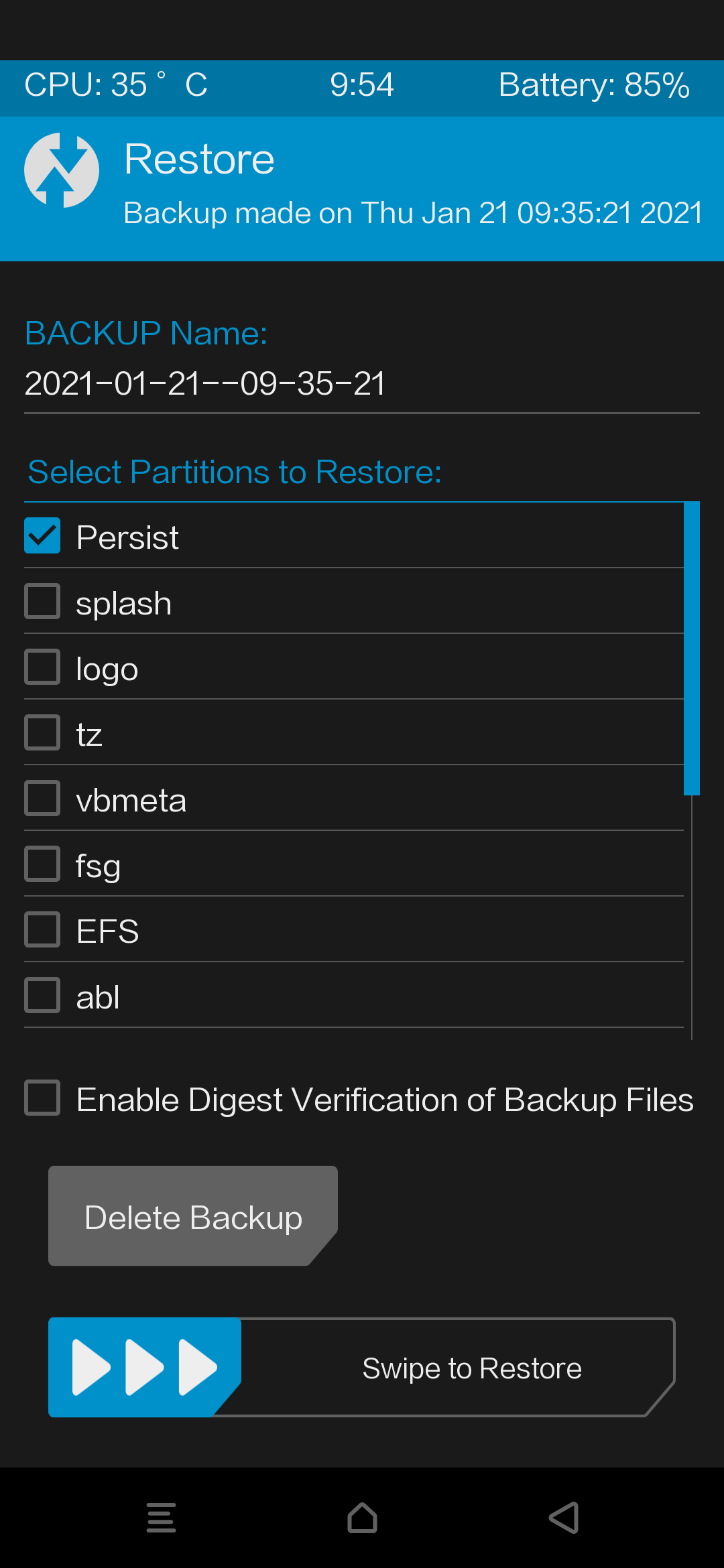Go to TWRP home screen icon
Viewport: 724px width, 1568px height.
[x=362, y=1518]
